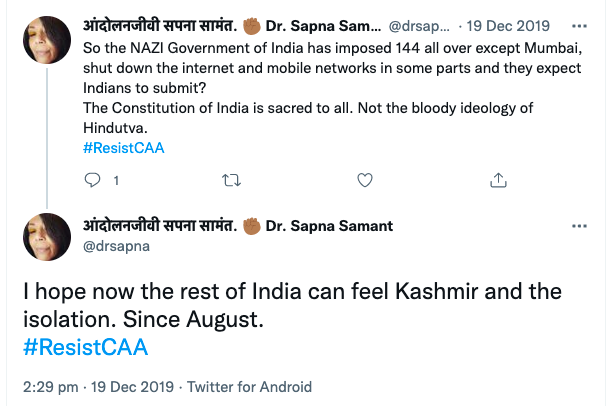This screenshot has height=406, width=606.
Task: Share the first tweet
Action: [498, 180]
